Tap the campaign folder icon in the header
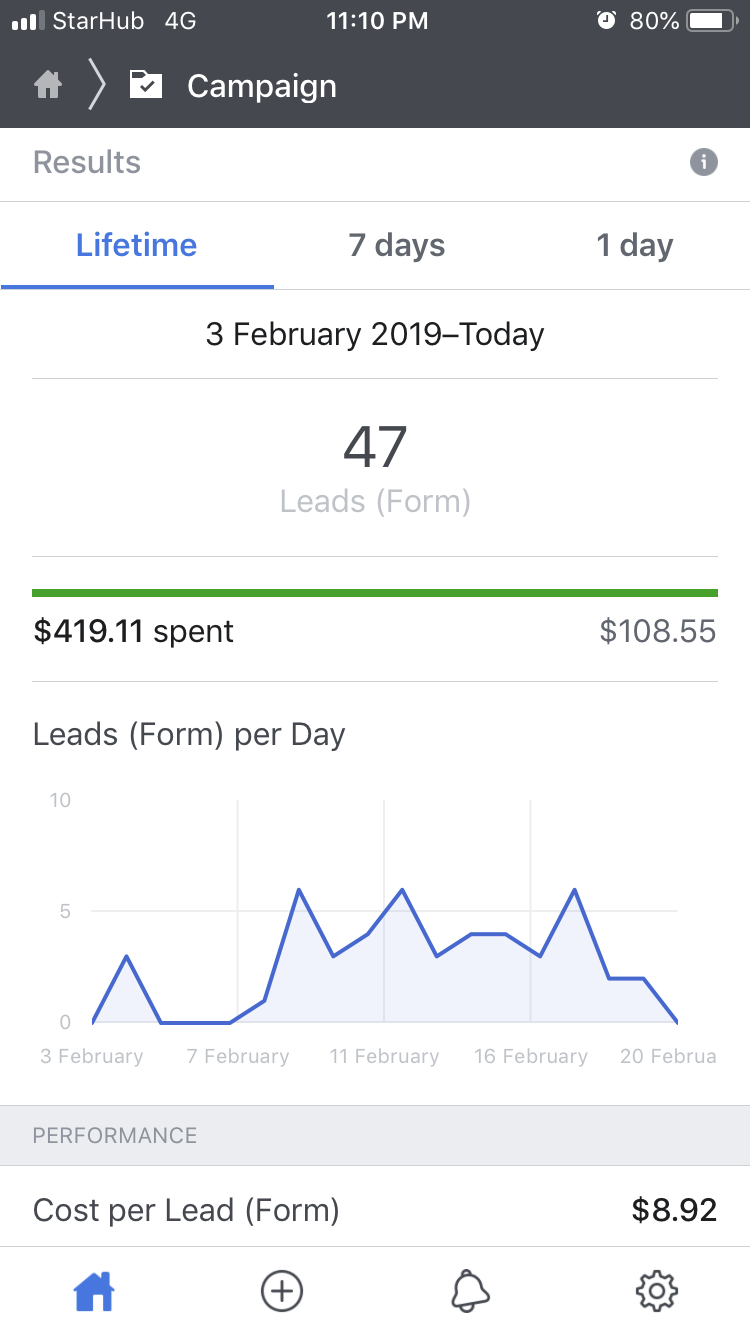Image resolution: width=750 pixels, height=1334 pixels. click(x=146, y=86)
